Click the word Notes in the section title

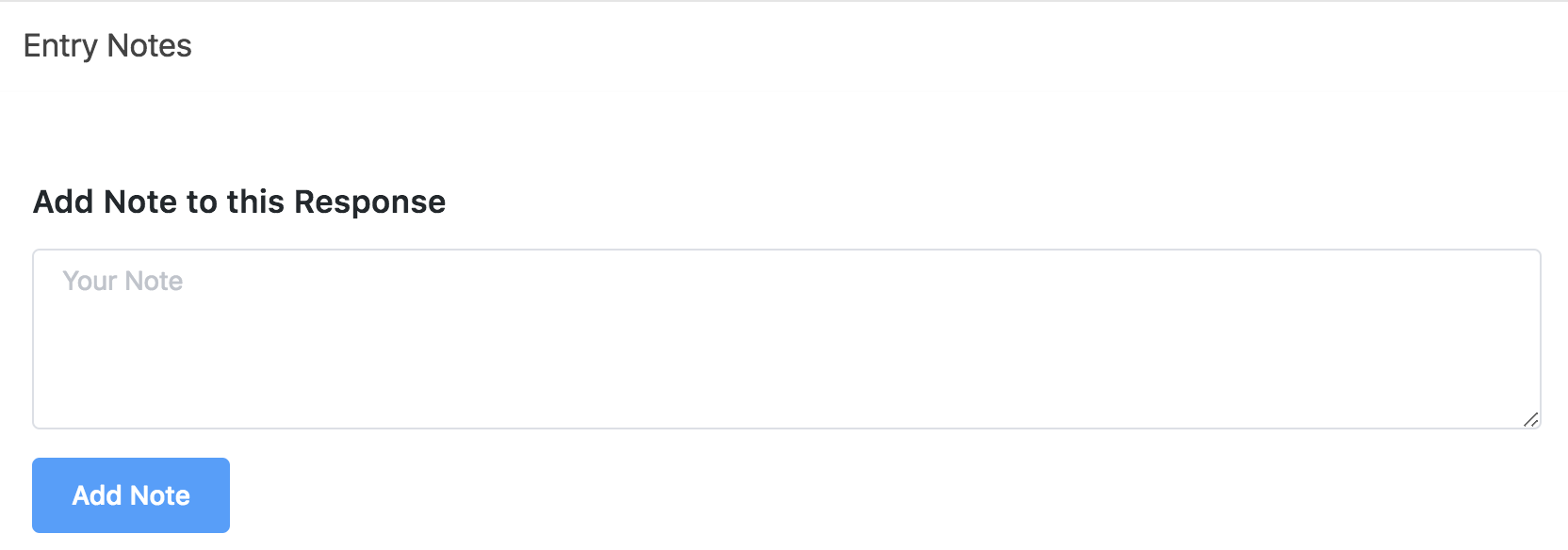[149, 45]
